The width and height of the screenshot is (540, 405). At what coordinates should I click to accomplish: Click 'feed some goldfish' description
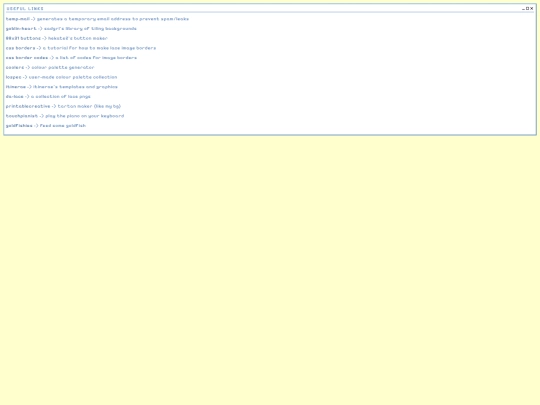pyautogui.click(x=63, y=125)
